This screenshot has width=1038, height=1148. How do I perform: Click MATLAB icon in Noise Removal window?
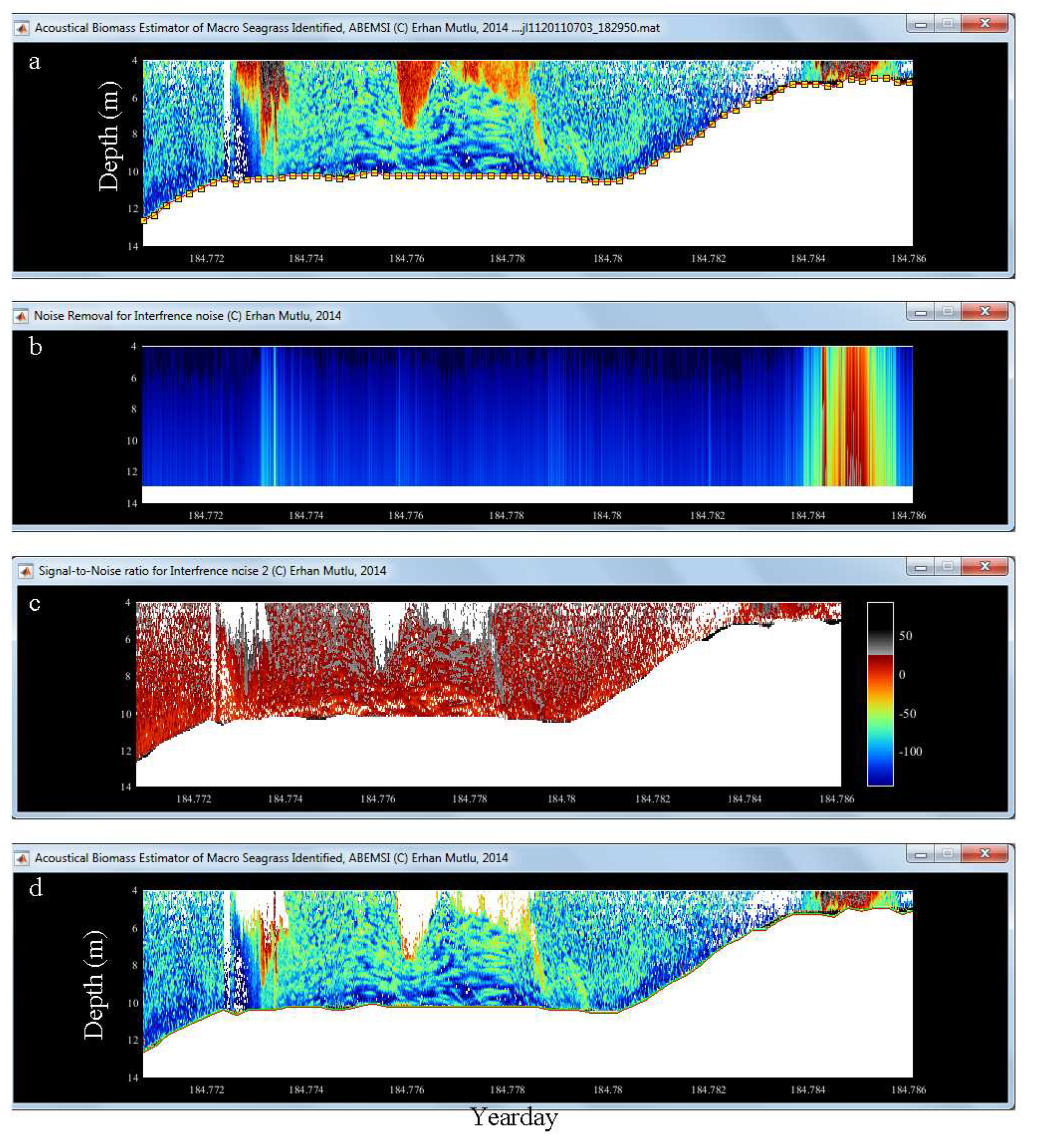[x=21, y=315]
